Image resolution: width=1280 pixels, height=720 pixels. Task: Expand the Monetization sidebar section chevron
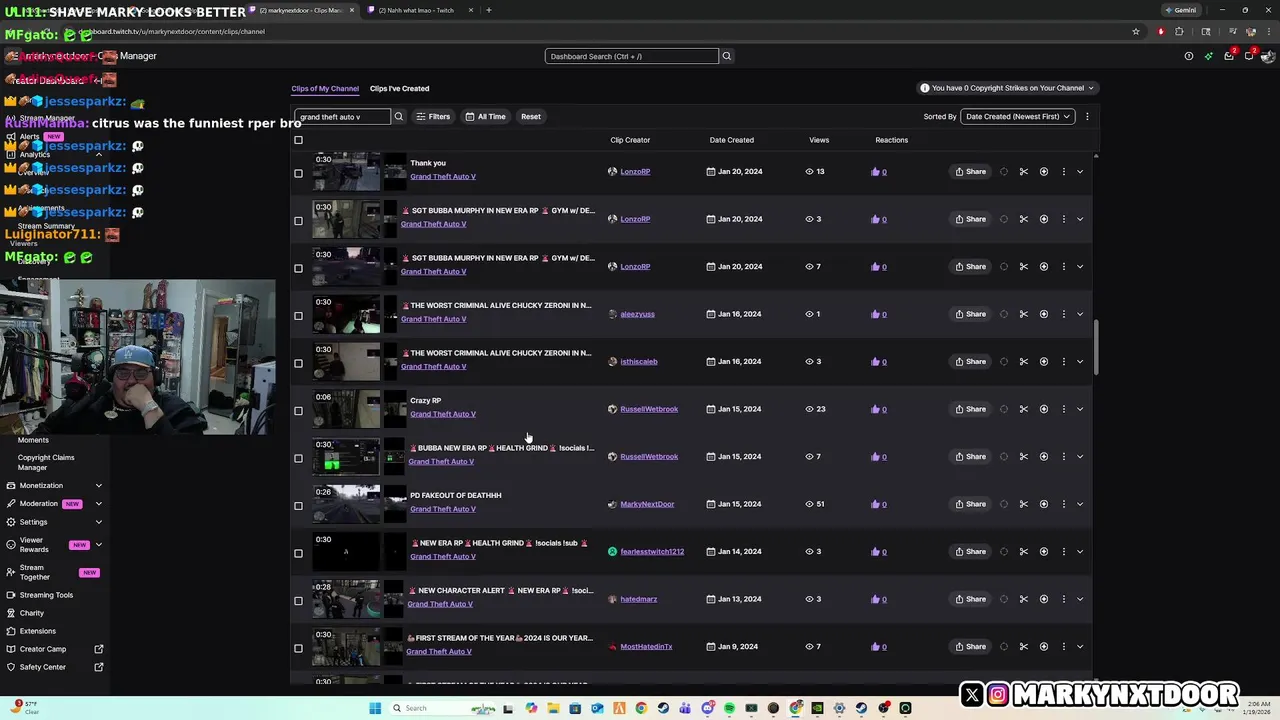click(x=98, y=486)
